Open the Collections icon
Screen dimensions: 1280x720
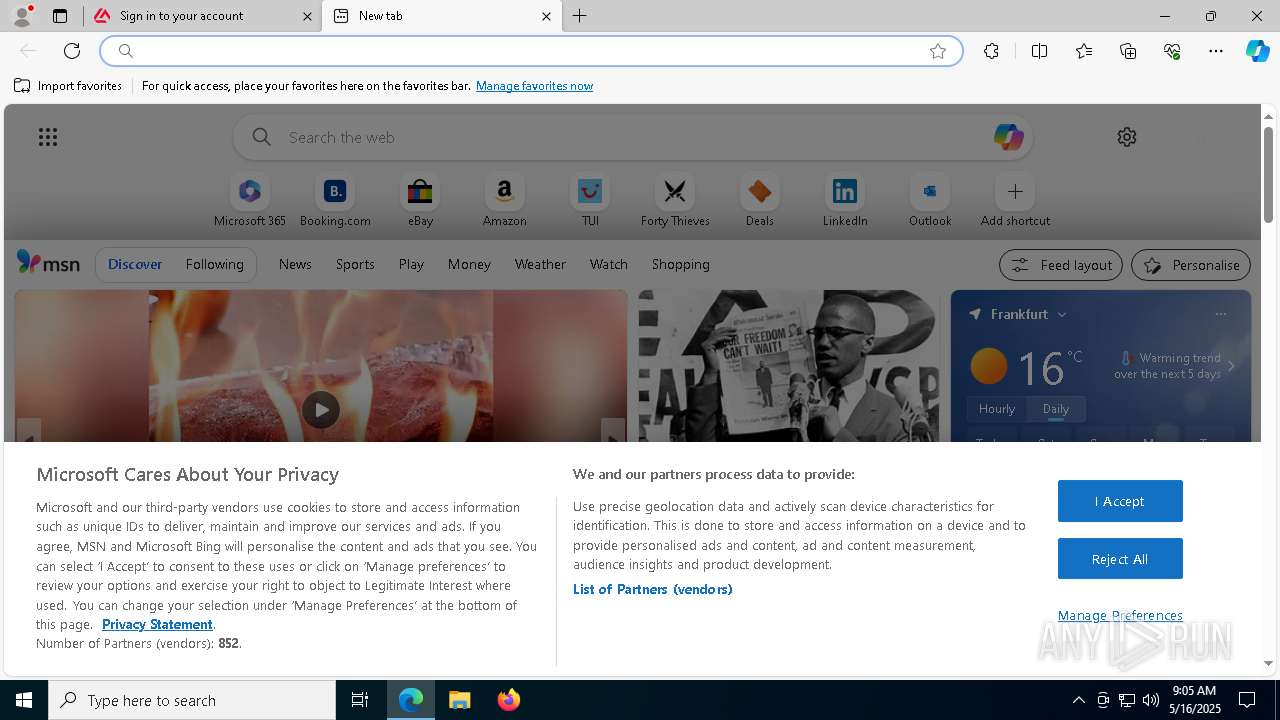(x=1128, y=51)
